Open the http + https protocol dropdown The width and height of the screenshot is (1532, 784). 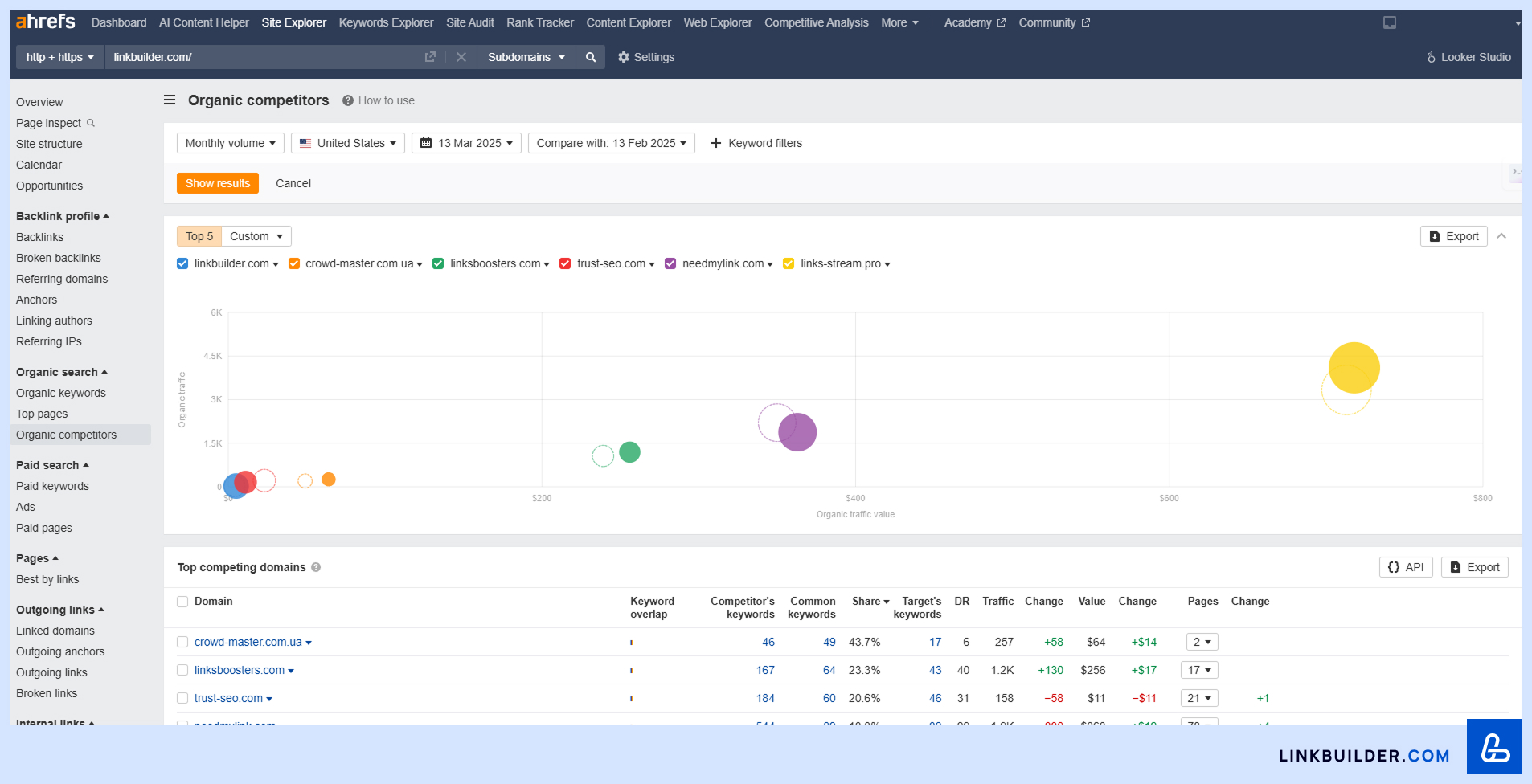(60, 57)
